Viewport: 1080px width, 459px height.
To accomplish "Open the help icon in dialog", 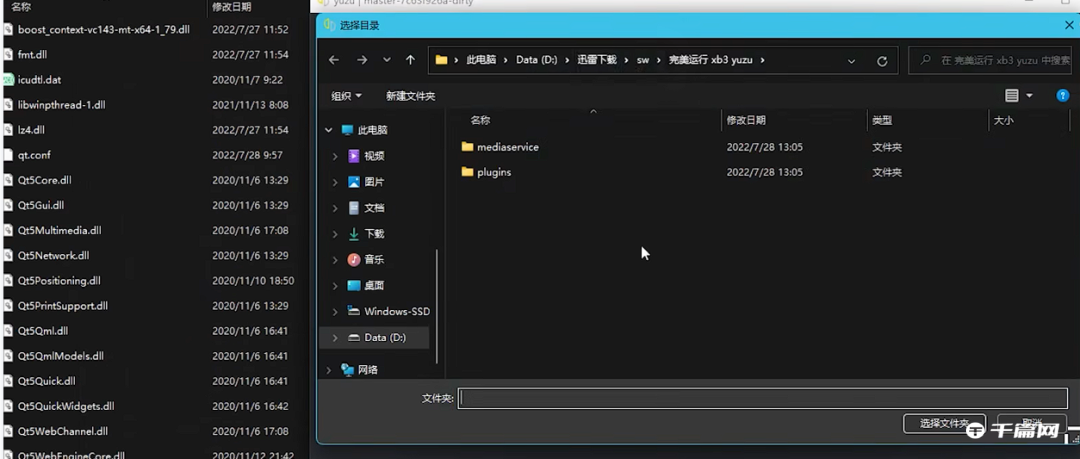I will [1063, 96].
